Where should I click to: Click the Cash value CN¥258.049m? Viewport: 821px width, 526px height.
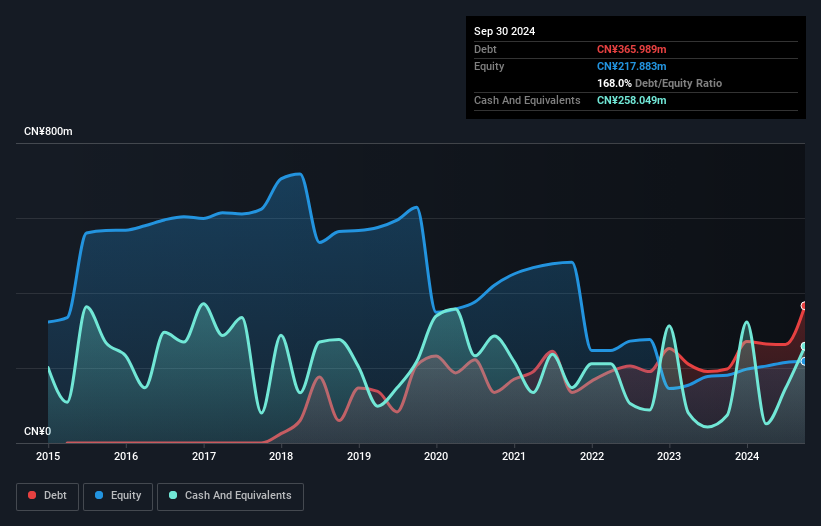pyautogui.click(x=631, y=100)
